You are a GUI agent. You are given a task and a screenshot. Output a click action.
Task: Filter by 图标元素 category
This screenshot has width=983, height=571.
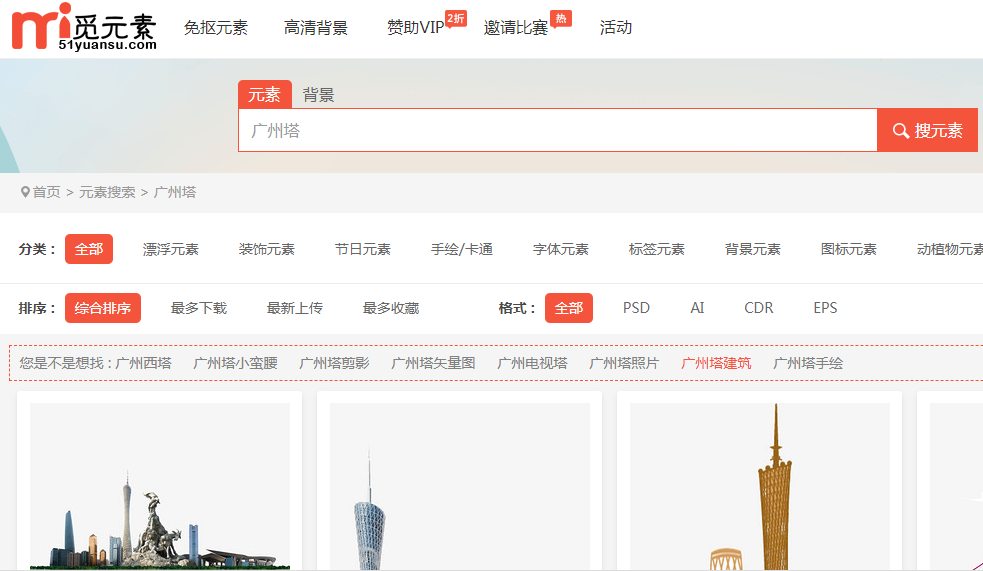click(848, 249)
